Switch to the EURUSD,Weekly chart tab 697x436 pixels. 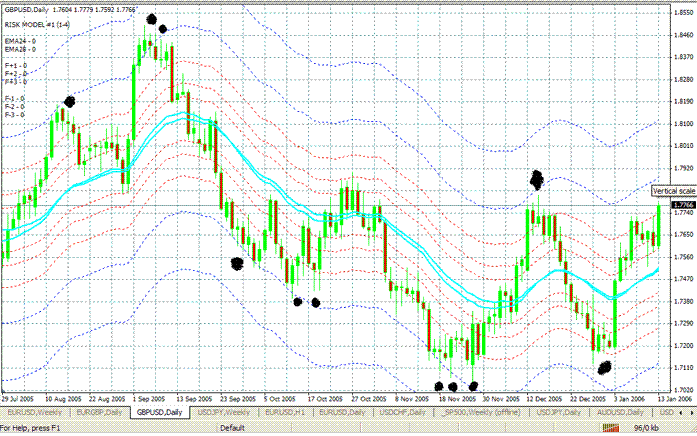(35, 412)
